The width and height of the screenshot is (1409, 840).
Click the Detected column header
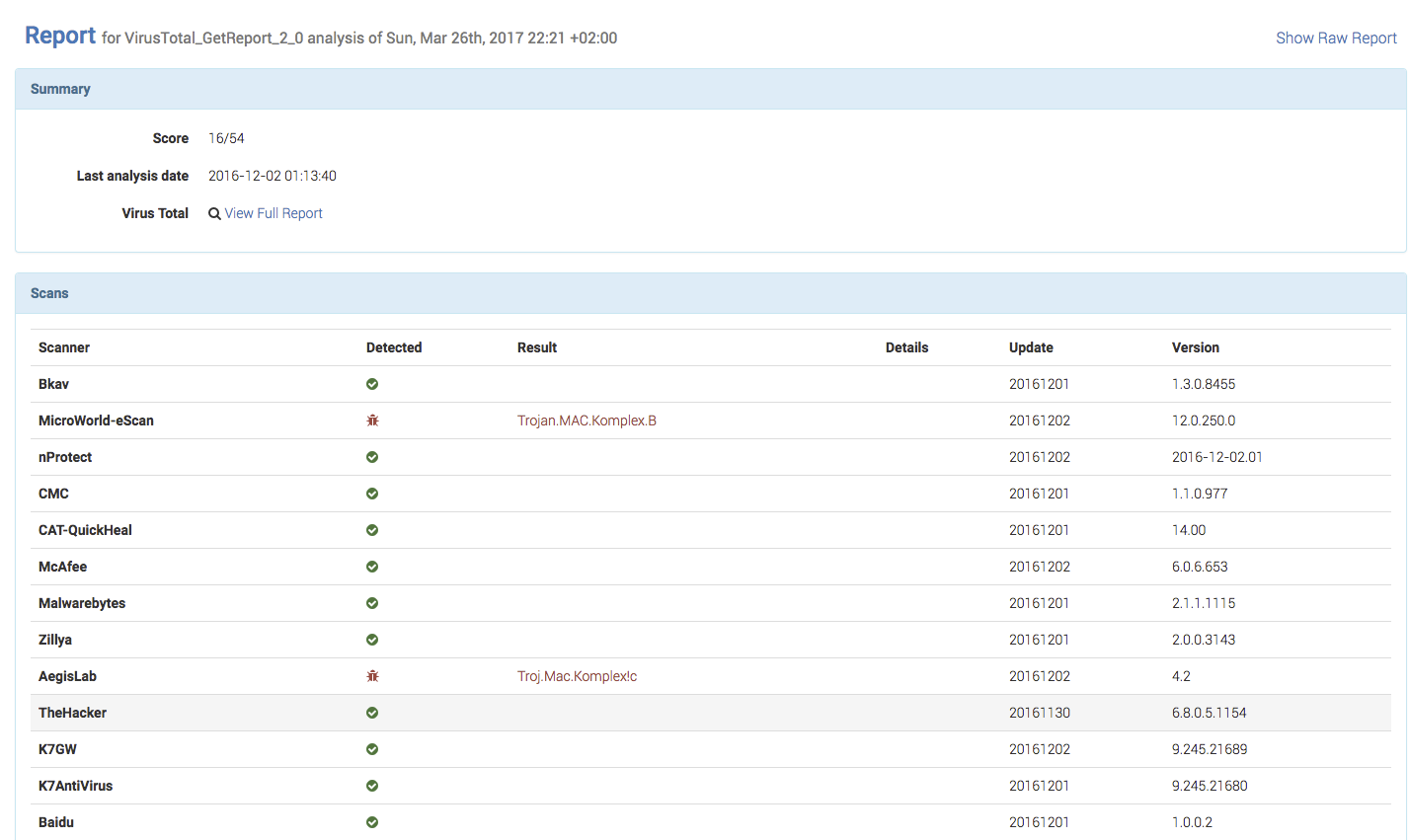coord(394,347)
